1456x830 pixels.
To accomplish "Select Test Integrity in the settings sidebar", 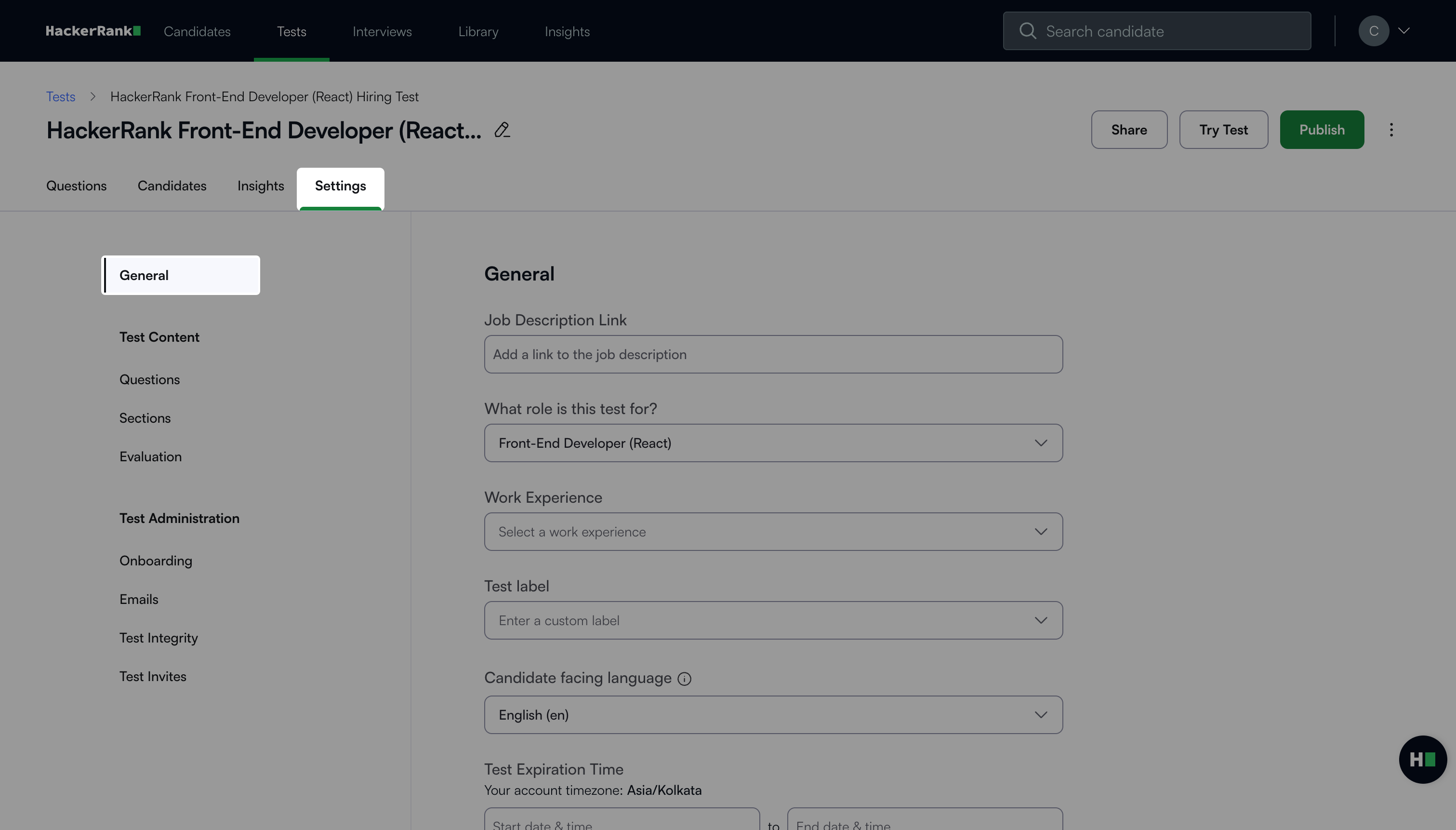I will [159, 638].
